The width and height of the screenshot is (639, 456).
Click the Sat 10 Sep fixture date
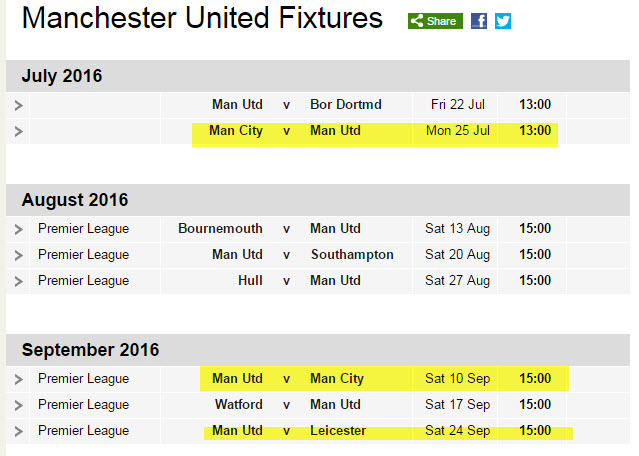click(457, 379)
